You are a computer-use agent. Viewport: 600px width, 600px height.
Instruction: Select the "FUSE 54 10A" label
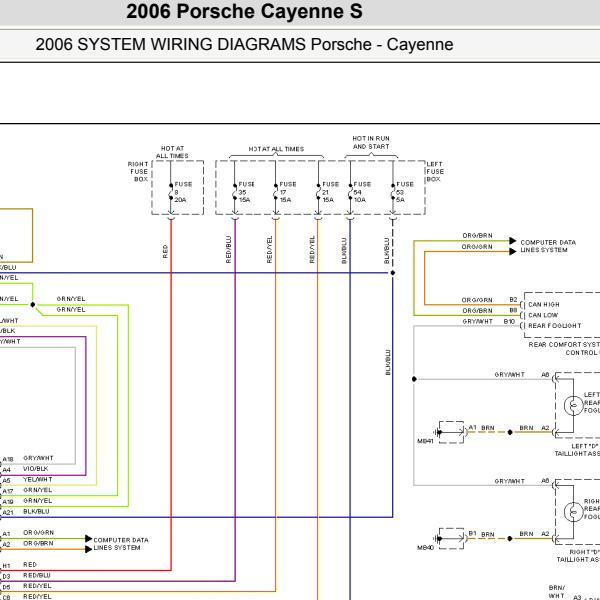point(362,192)
